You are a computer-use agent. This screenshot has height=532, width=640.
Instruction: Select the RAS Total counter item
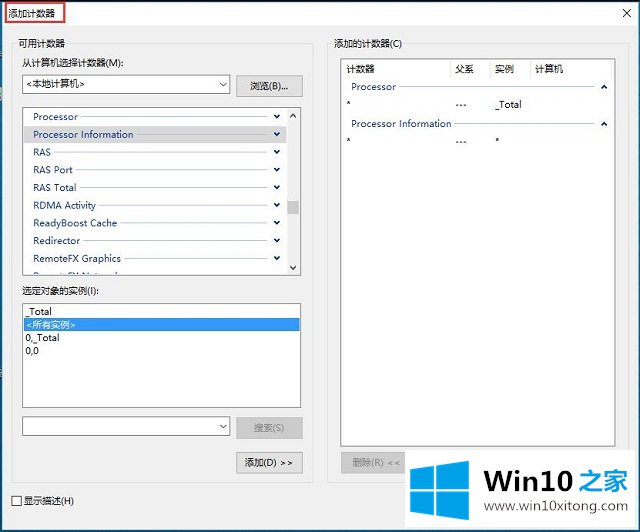54,188
